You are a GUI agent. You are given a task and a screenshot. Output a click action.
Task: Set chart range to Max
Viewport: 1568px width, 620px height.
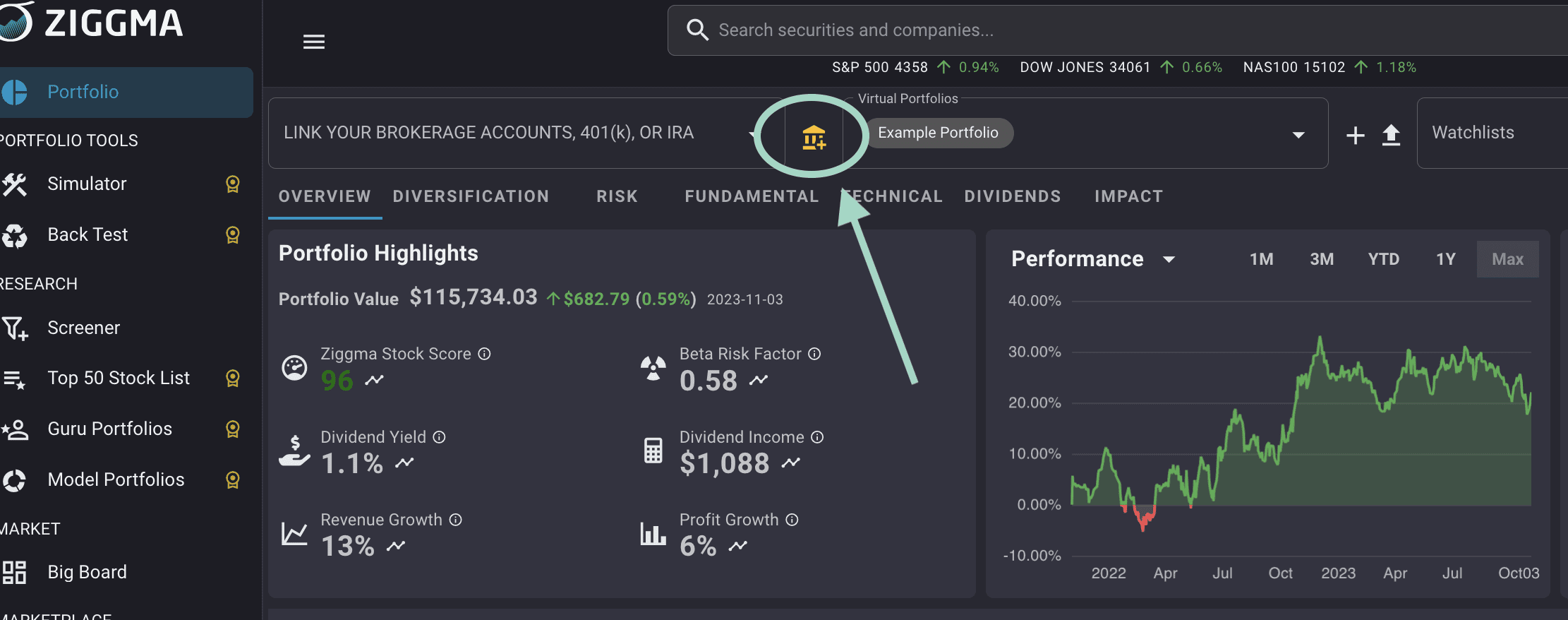point(1507,259)
